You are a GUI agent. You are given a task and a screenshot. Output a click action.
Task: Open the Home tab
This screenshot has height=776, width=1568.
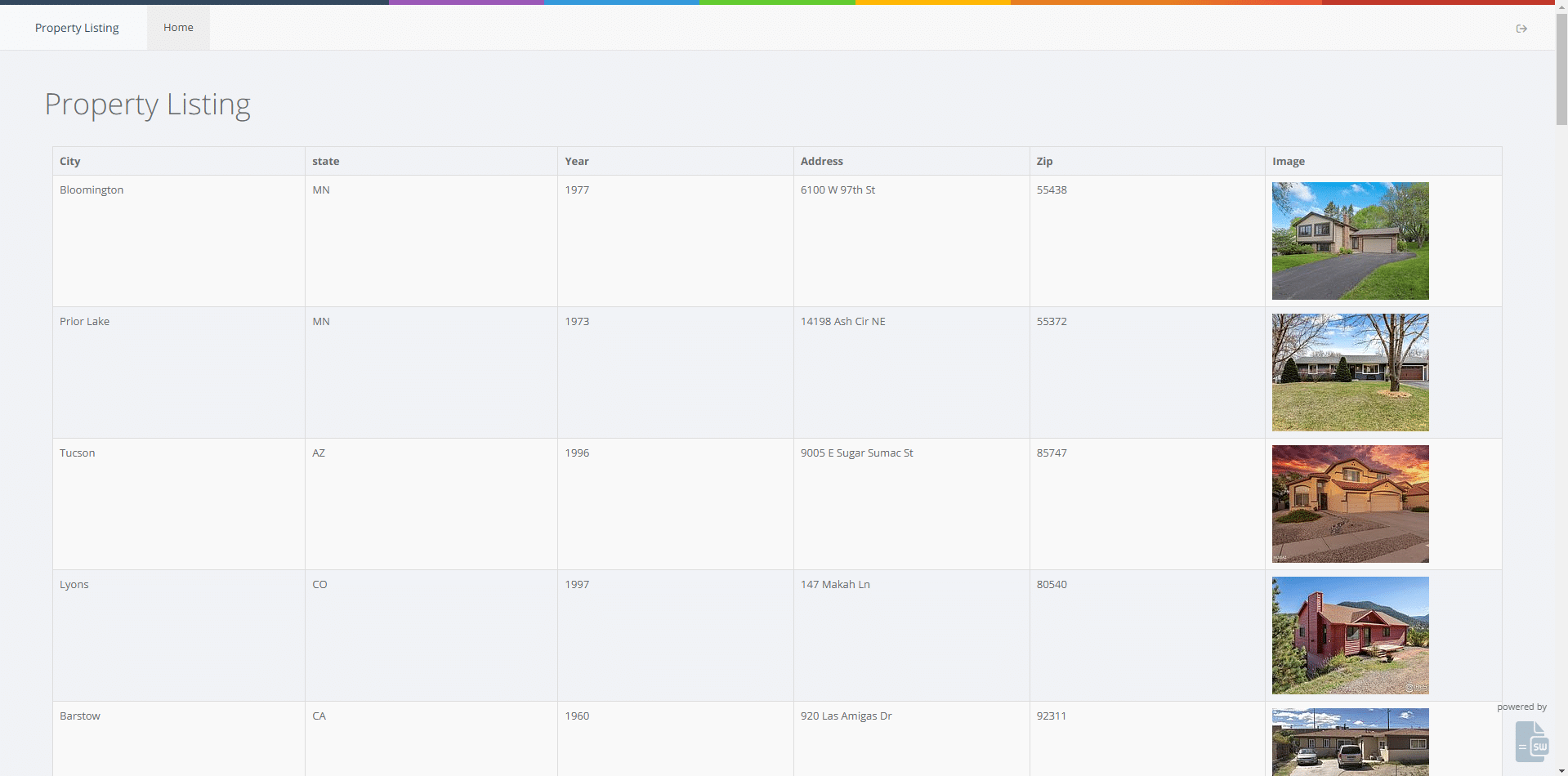pyautogui.click(x=178, y=28)
